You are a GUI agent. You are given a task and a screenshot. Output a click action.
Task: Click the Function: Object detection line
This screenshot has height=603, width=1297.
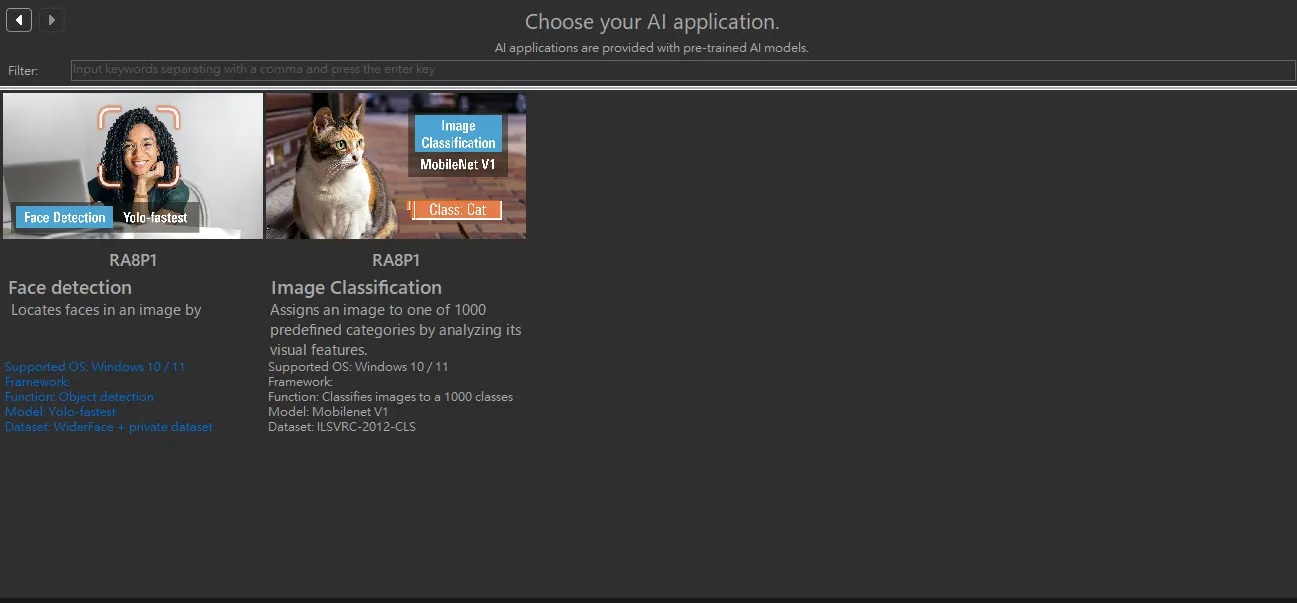pyautogui.click(x=80, y=397)
